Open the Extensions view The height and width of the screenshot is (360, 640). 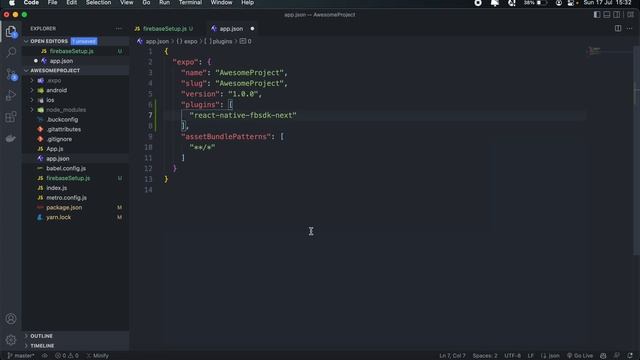coord(11,117)
